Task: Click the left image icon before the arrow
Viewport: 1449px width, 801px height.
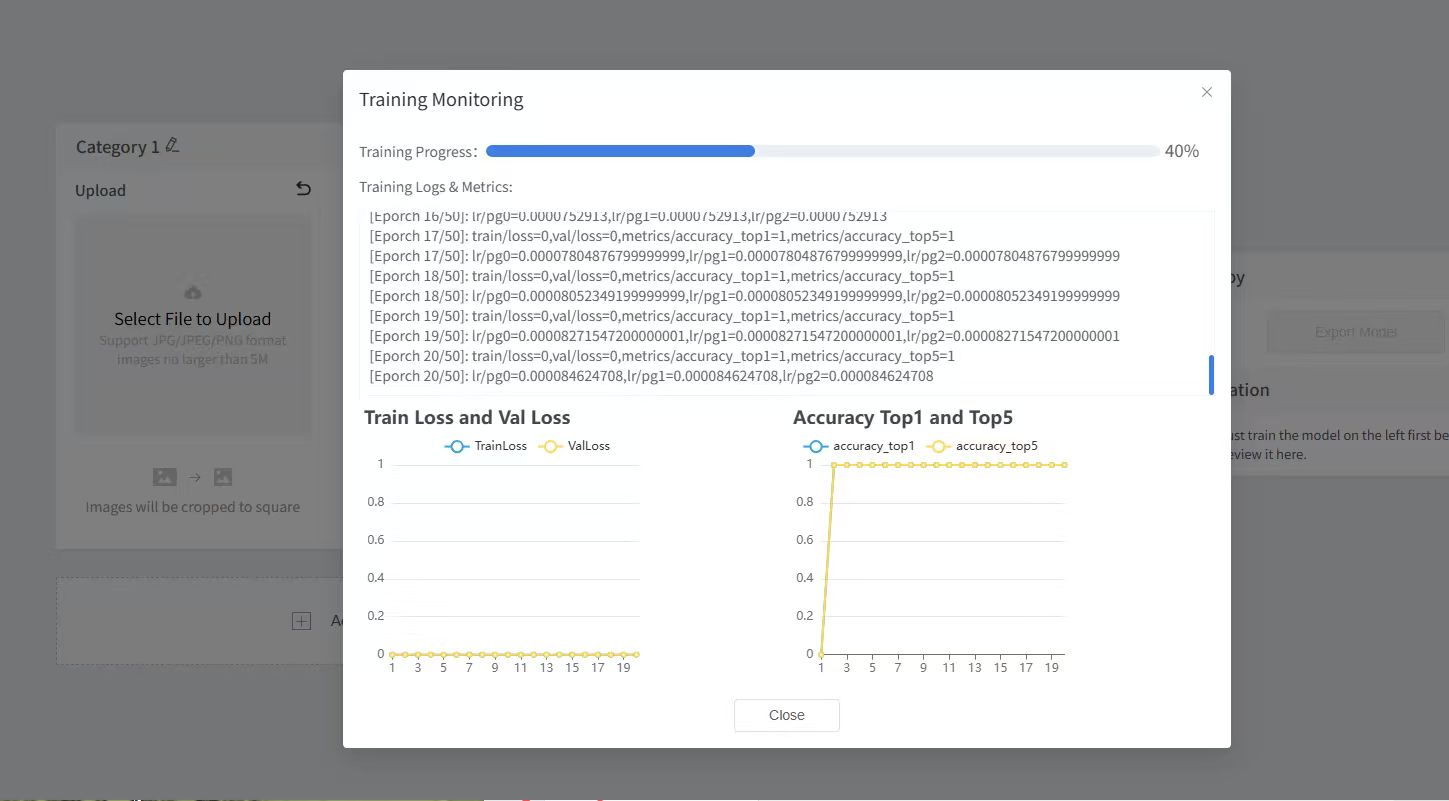Action: pyautogui.click(x=164, y=478)
